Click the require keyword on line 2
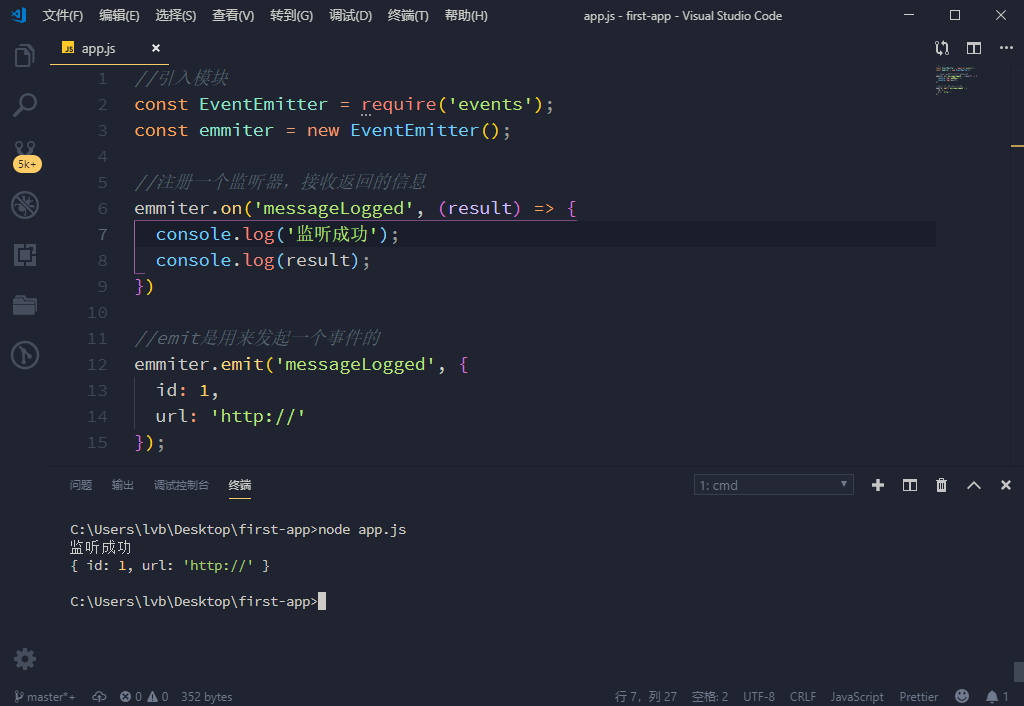Screen dimensions: 1024x706 (x=398, y=104)
